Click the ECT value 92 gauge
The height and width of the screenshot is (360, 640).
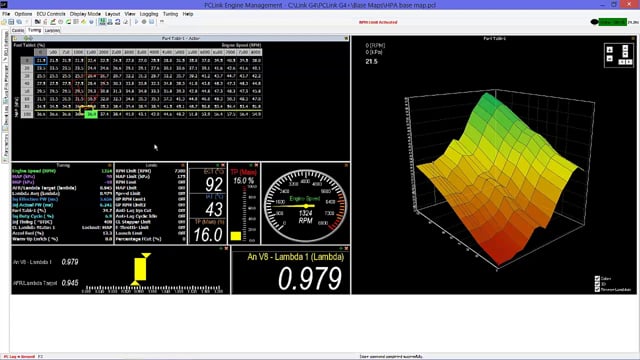pyautogui.click(x=214, y=184)
